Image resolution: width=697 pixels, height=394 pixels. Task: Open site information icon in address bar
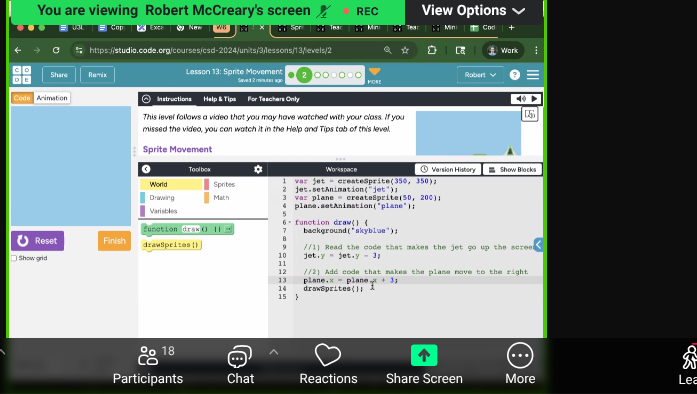pos(79,50)
